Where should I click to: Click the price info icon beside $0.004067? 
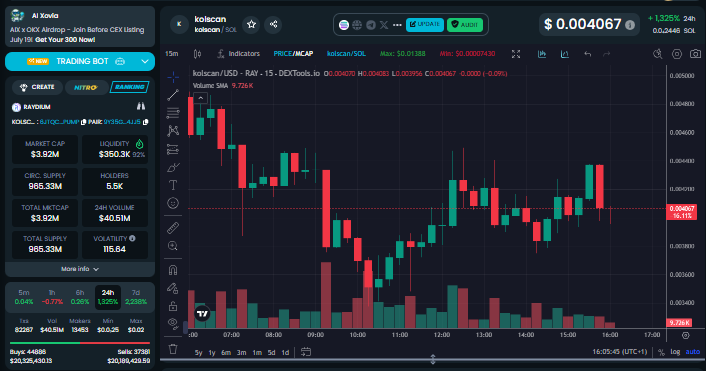click(x=630, y=25)
